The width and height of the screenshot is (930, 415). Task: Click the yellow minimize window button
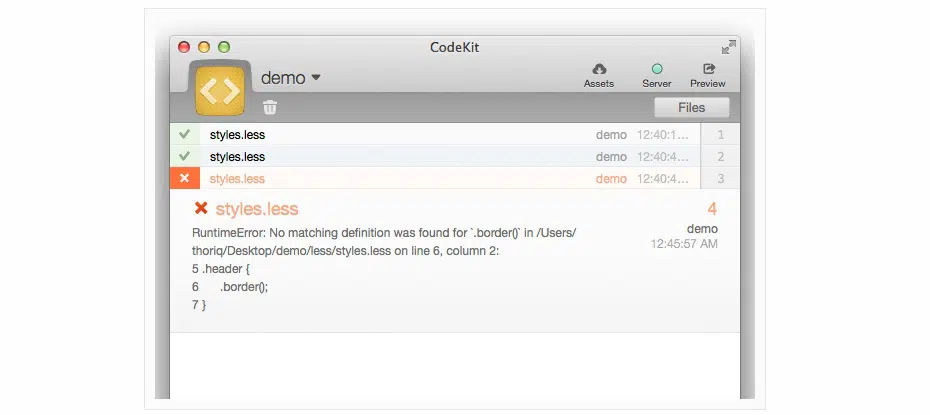click(x=204, y=46)
